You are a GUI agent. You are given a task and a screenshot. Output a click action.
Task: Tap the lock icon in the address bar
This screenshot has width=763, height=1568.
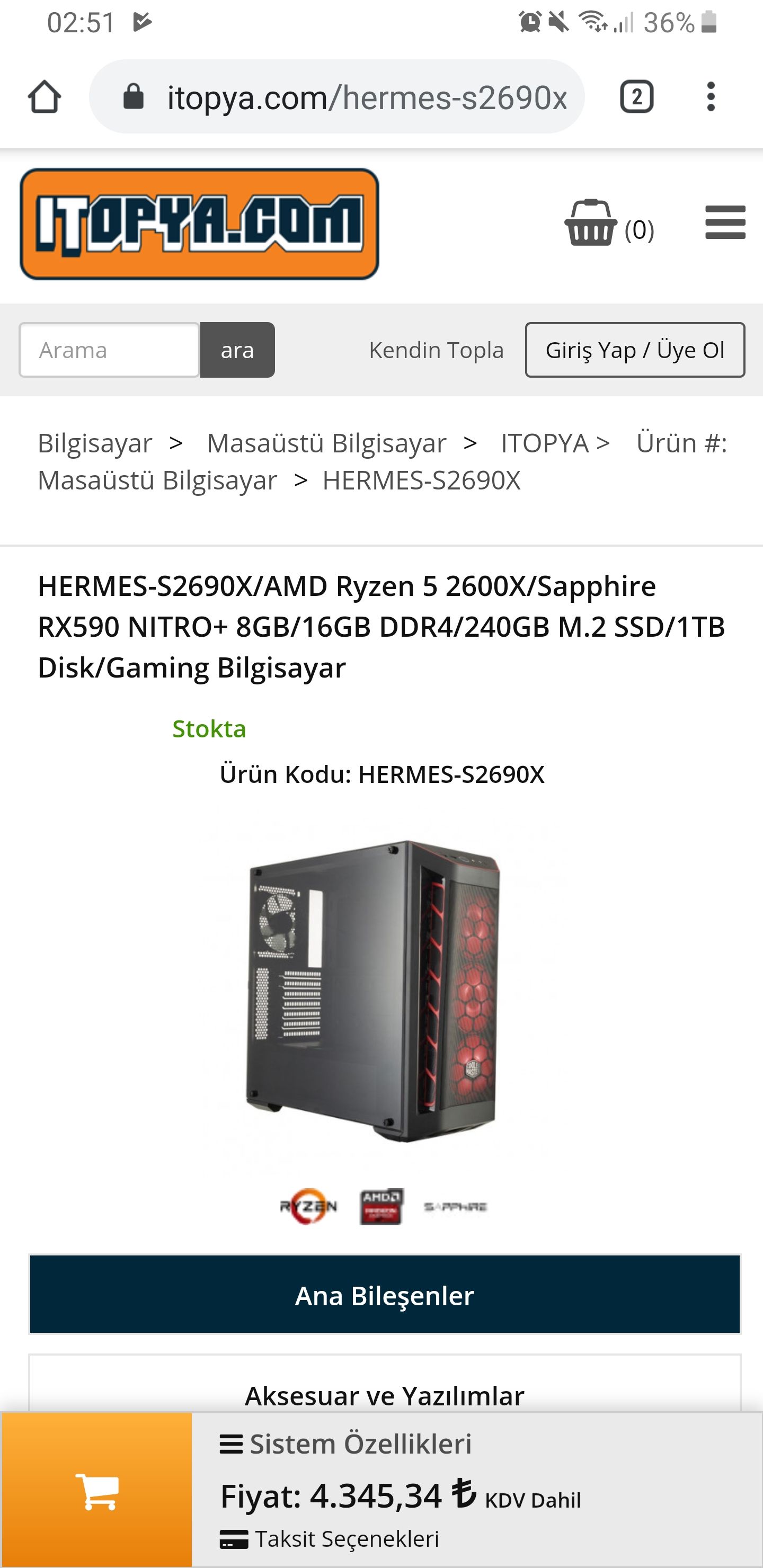point(134,96)
